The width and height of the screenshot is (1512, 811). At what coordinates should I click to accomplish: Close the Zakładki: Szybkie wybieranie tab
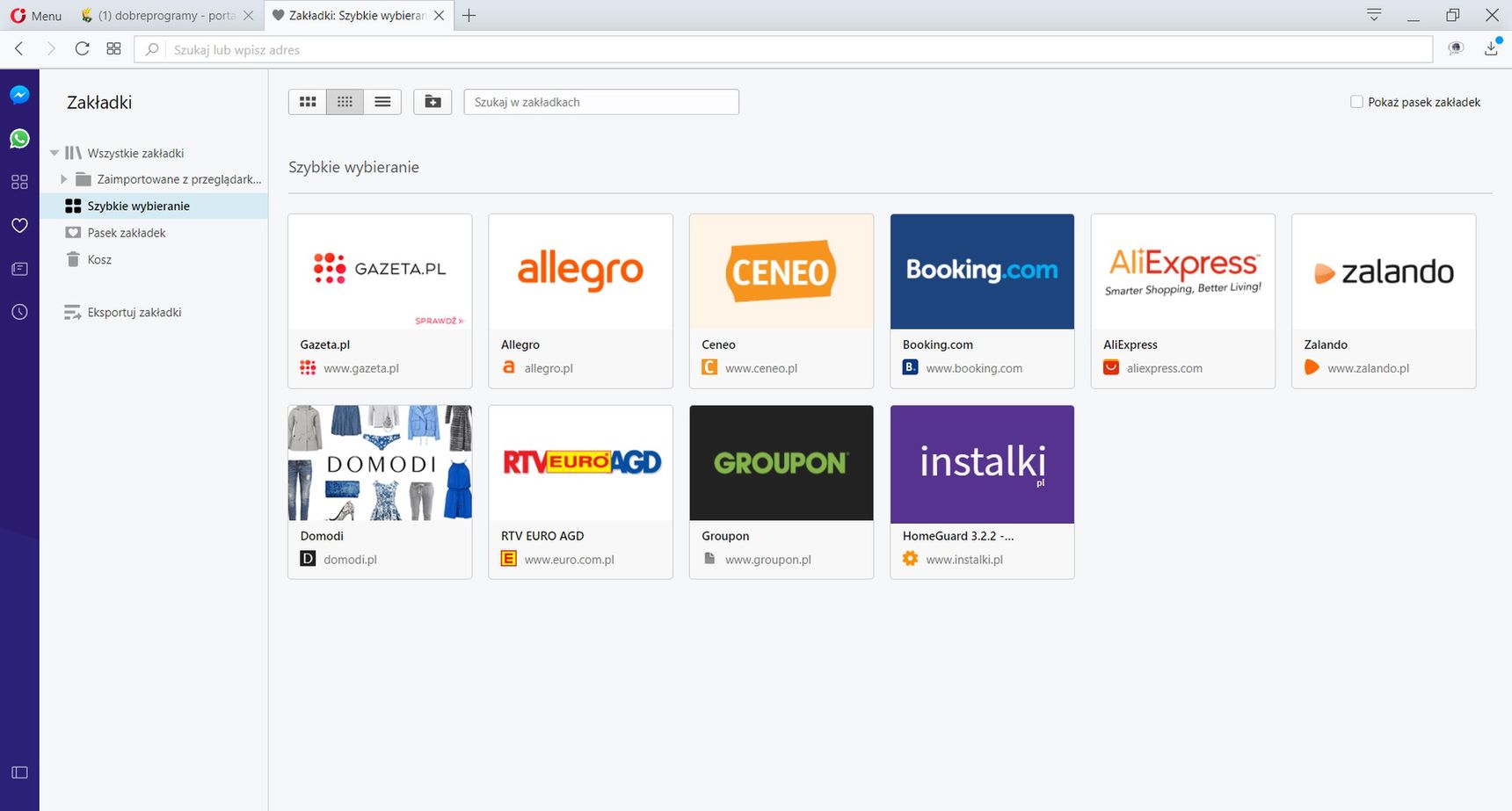pyautogui.click(x=439, y=15)
